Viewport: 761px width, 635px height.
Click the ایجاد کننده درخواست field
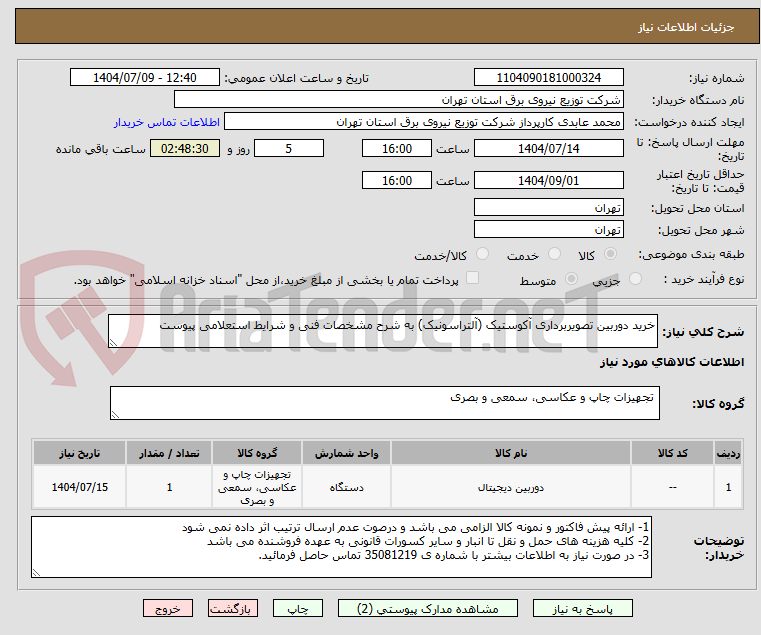click(424, 122)
